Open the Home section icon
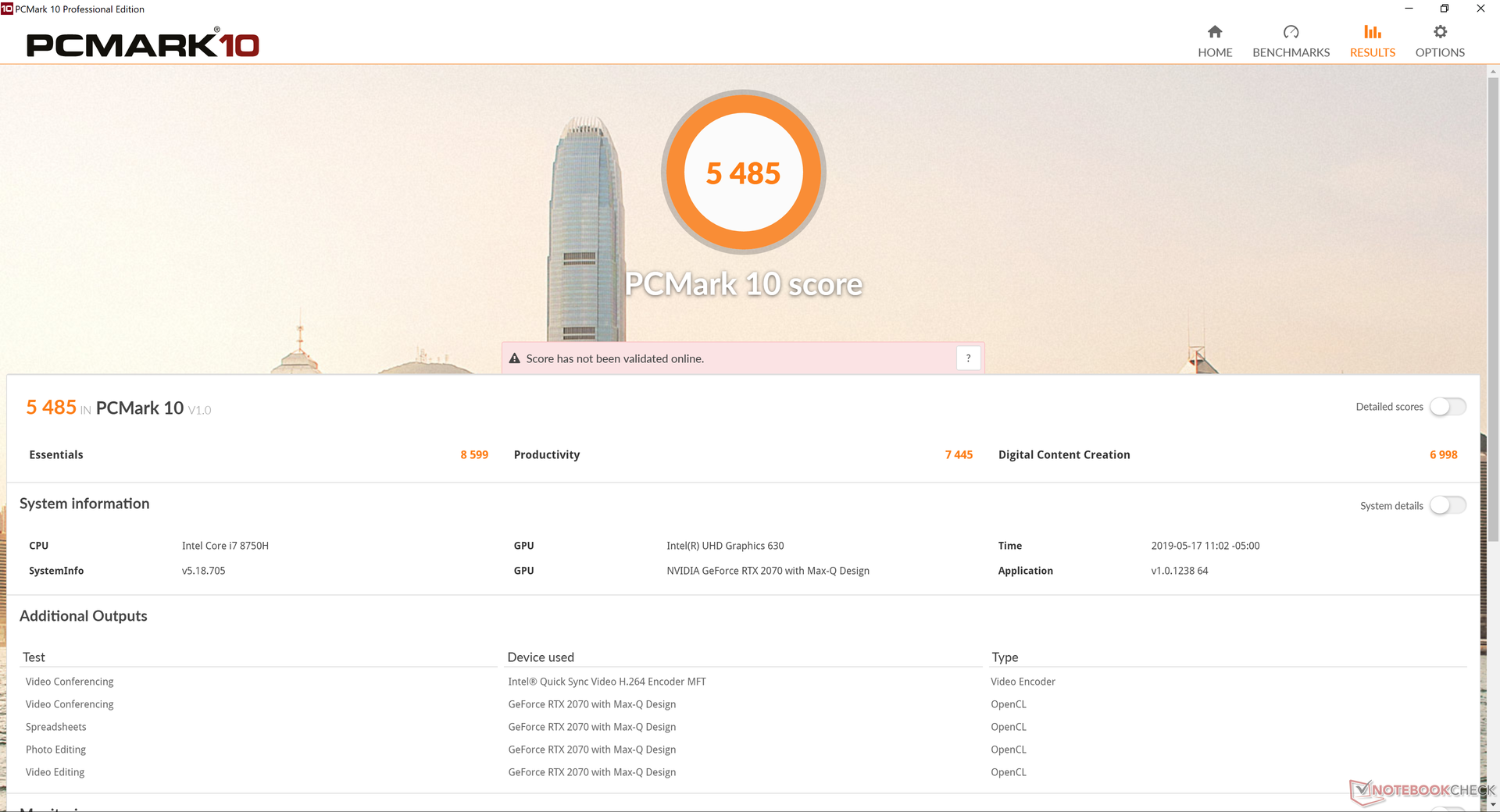1500x812 pixels. click(x=1215, y=32)
